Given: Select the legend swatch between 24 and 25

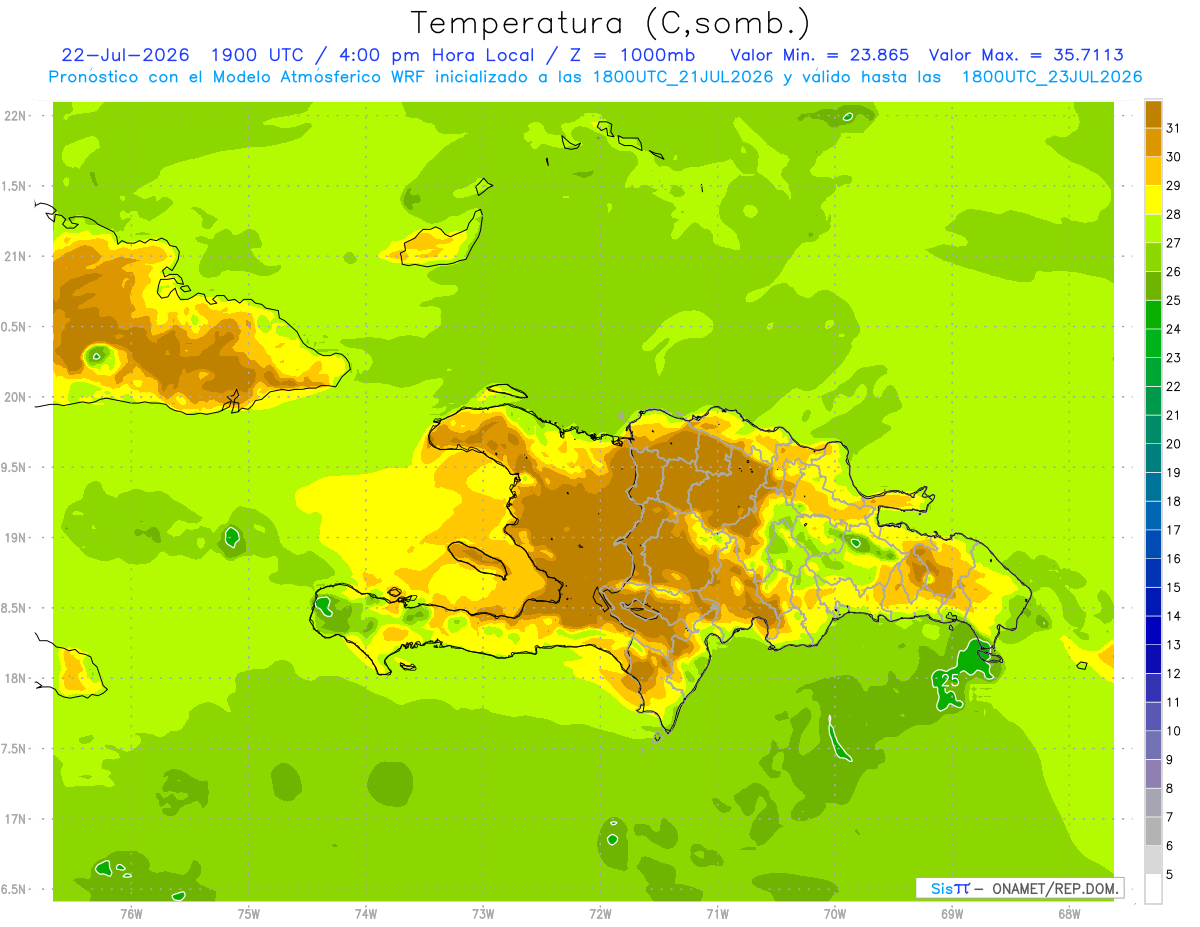Looking at the screenshot, I should [x=1153, y=315].
